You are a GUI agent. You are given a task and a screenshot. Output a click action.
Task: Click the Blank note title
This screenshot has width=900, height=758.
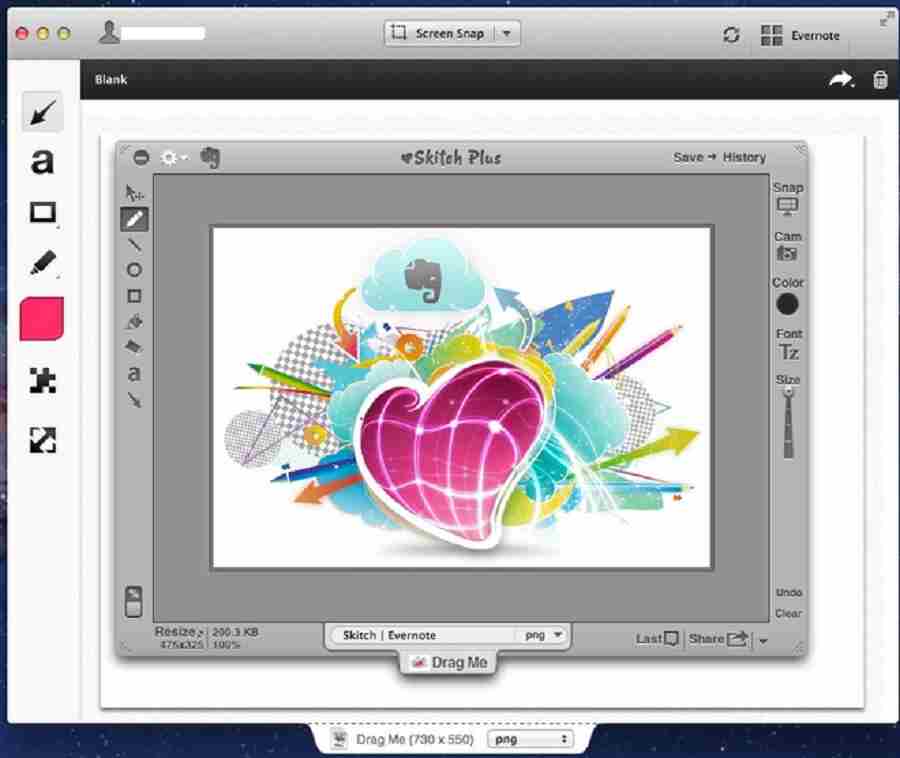(x=111, y=80)
